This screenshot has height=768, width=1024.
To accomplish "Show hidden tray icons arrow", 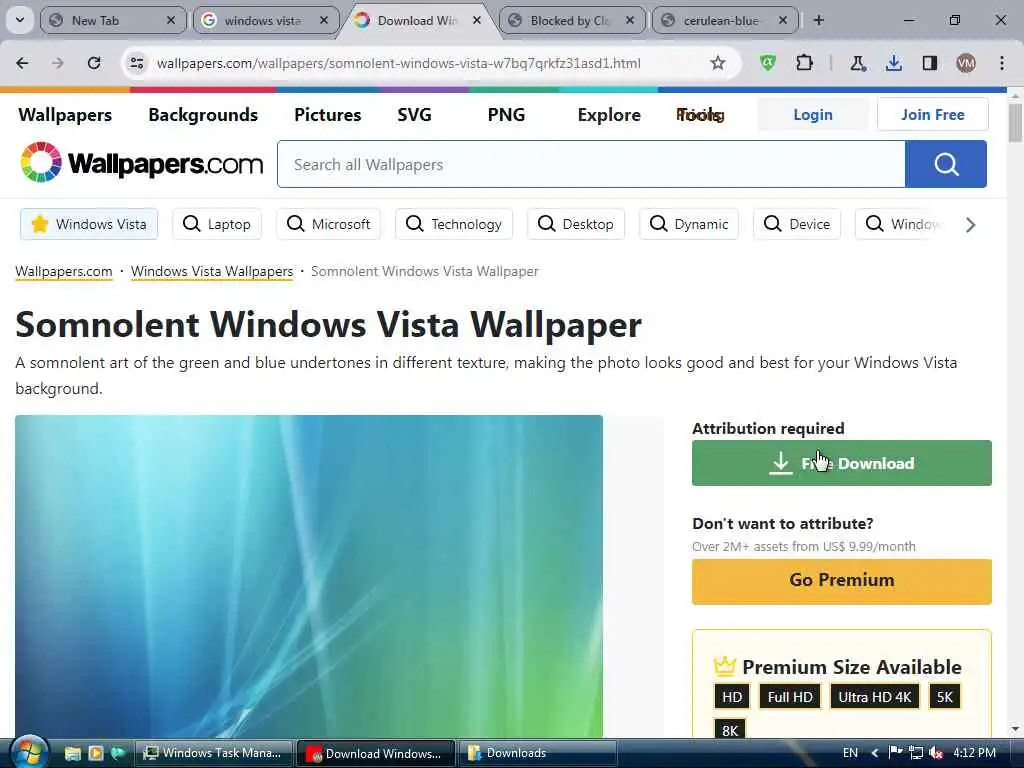I will [874, 753].
